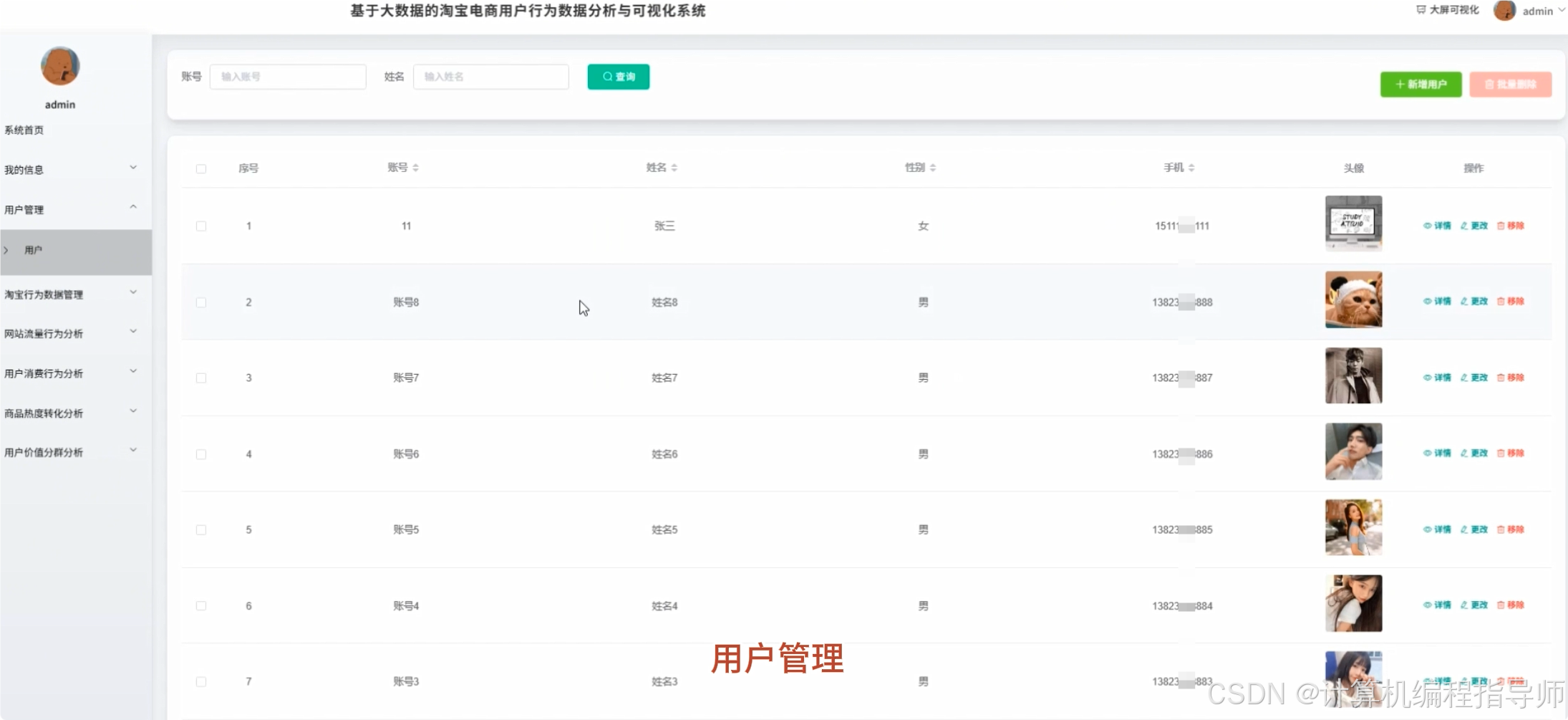Check the row for 张三
This screenshot has height=720, width=1568.
[201, 226]
